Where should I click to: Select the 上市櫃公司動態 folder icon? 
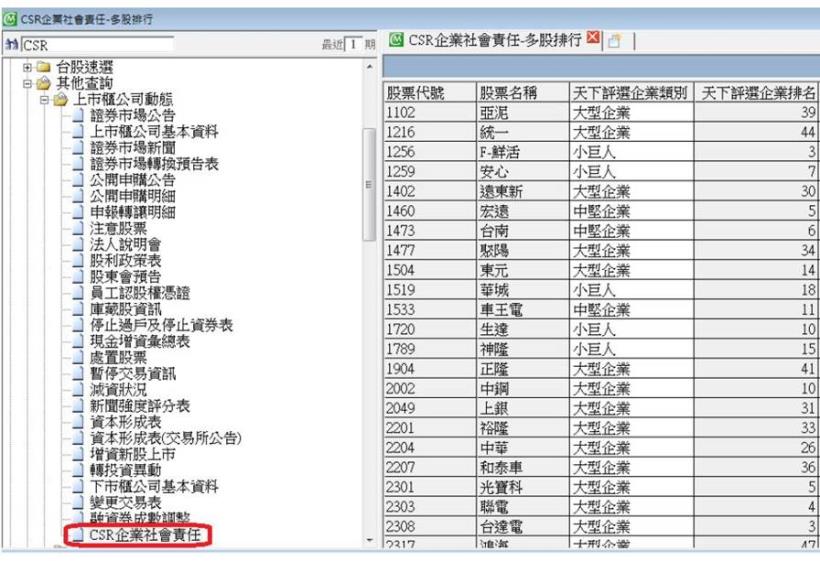[x=61, y=99]
